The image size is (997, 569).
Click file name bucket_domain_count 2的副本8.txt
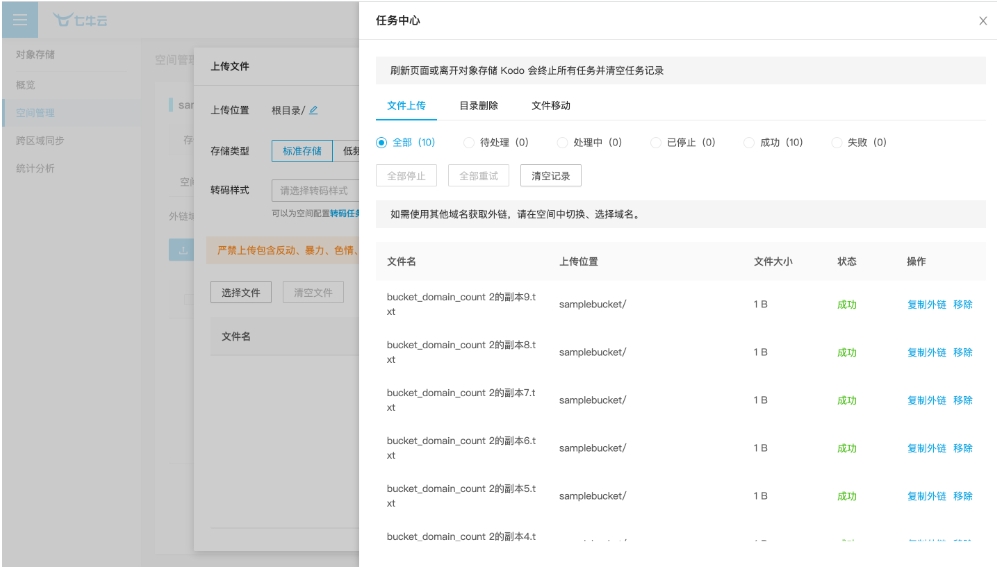coord(461,352)
